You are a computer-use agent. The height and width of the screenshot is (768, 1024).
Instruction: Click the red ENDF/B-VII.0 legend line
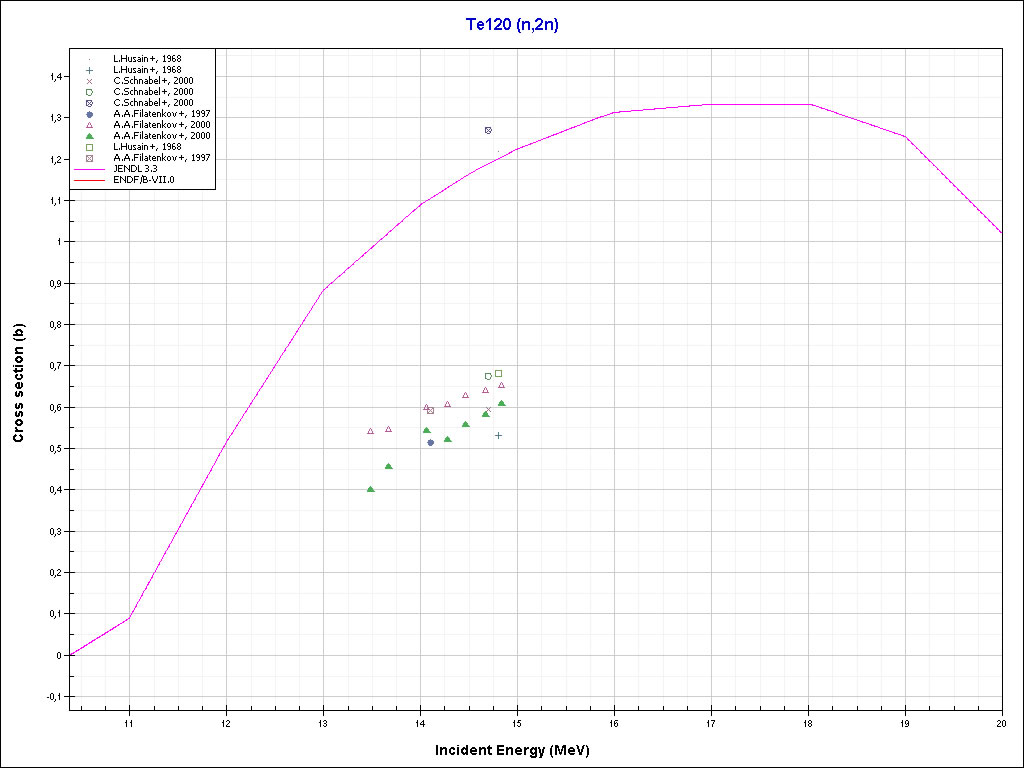(89, 180)
